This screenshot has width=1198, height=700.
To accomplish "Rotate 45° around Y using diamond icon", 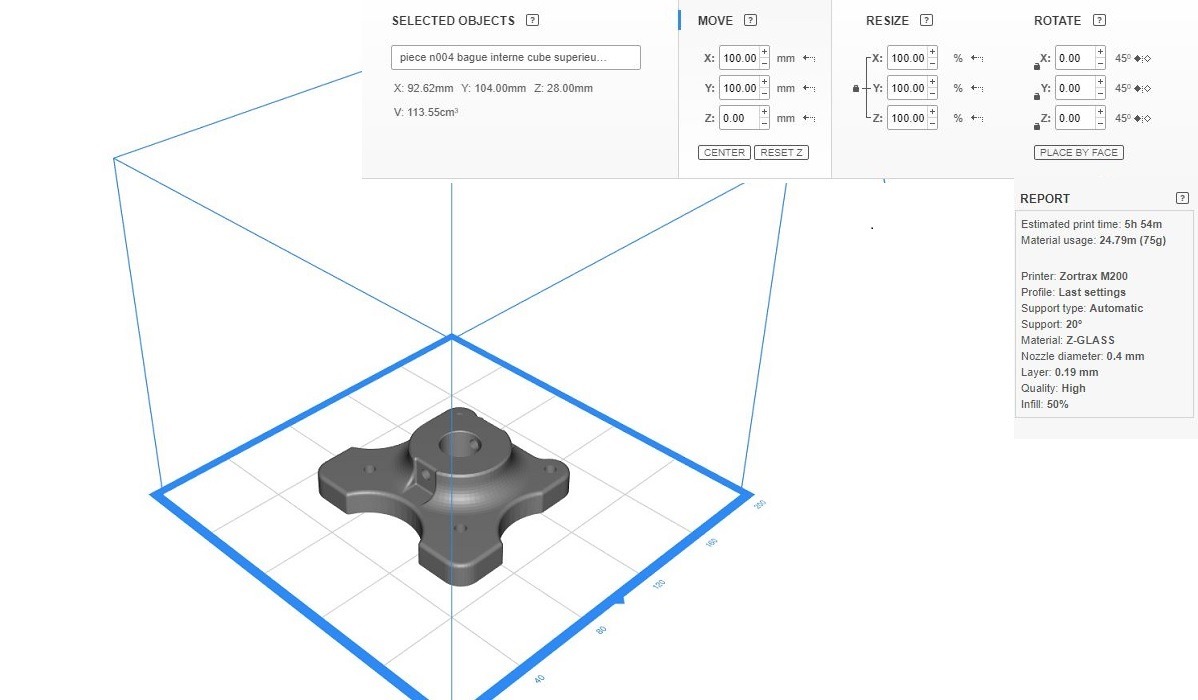I will [x=1142, y=88].
